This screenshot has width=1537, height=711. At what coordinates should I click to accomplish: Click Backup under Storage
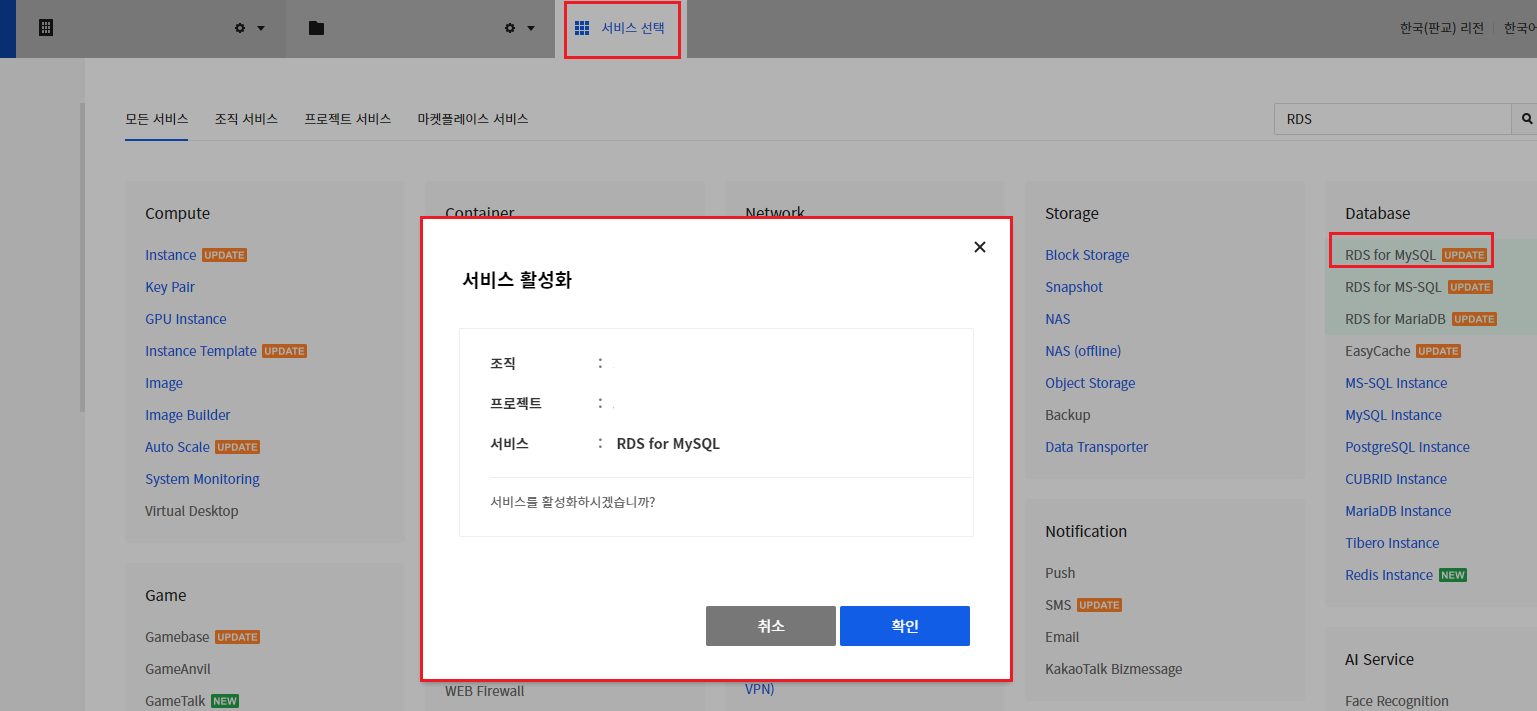[x=1068, y=415]
